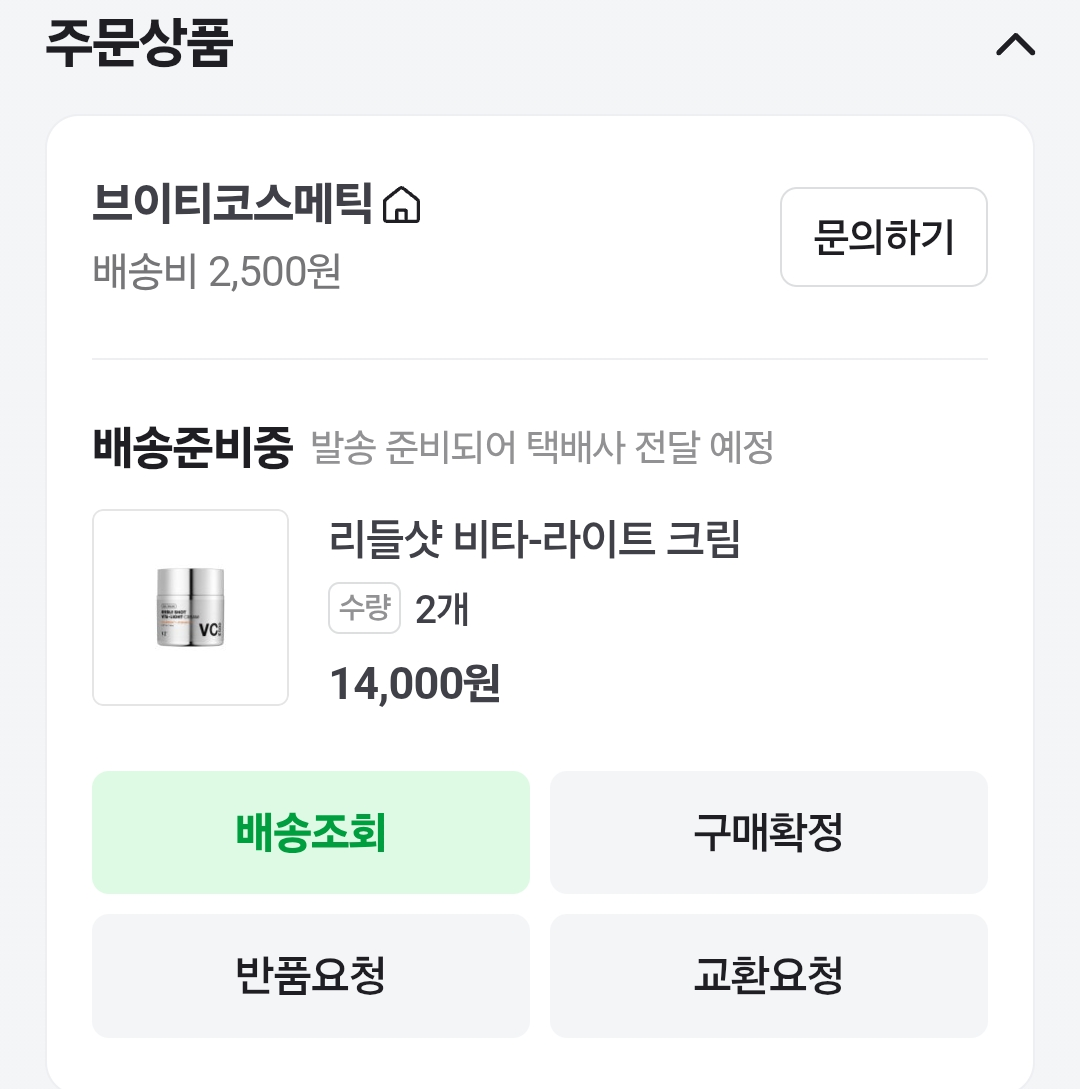Click the 수량 quantity badge
1080x1089 pixels.
coord(364,608)
